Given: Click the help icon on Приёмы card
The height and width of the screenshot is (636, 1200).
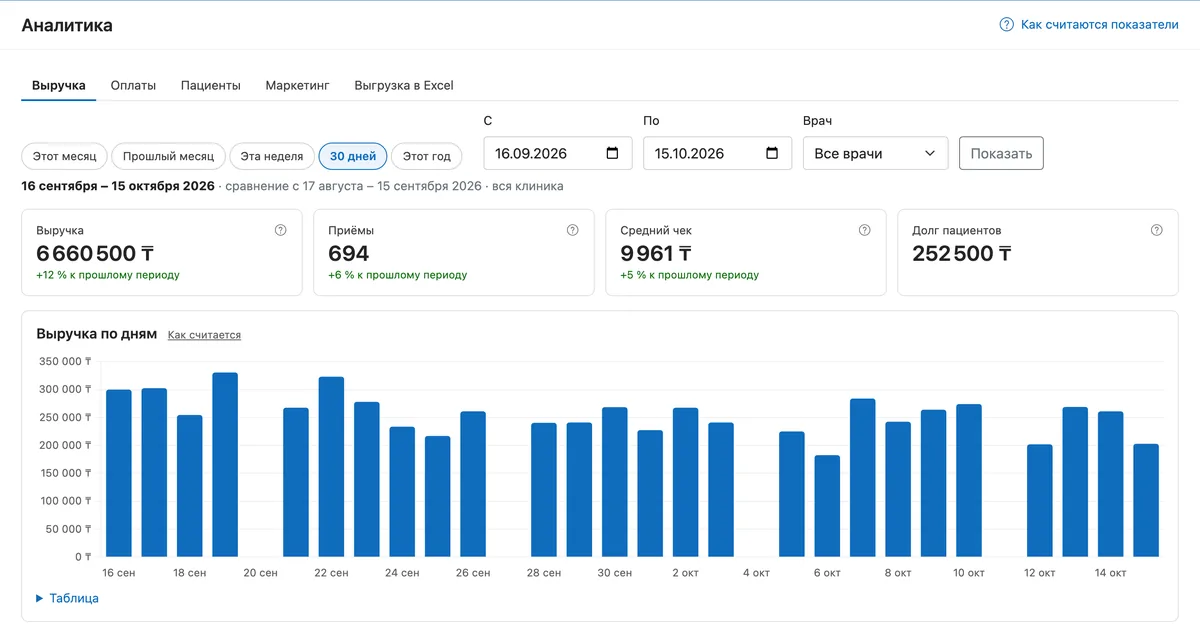Looking at the screenshot, I should pos(572,230).
